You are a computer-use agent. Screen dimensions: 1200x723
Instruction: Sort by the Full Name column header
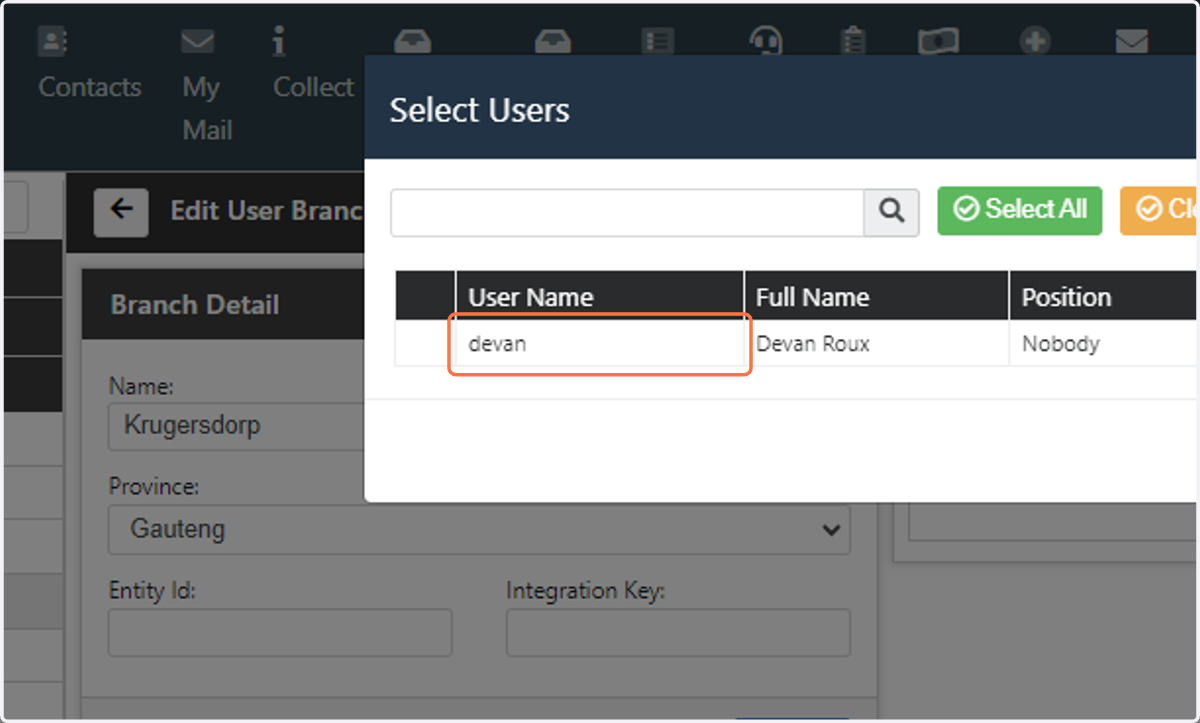coord(876,296)
